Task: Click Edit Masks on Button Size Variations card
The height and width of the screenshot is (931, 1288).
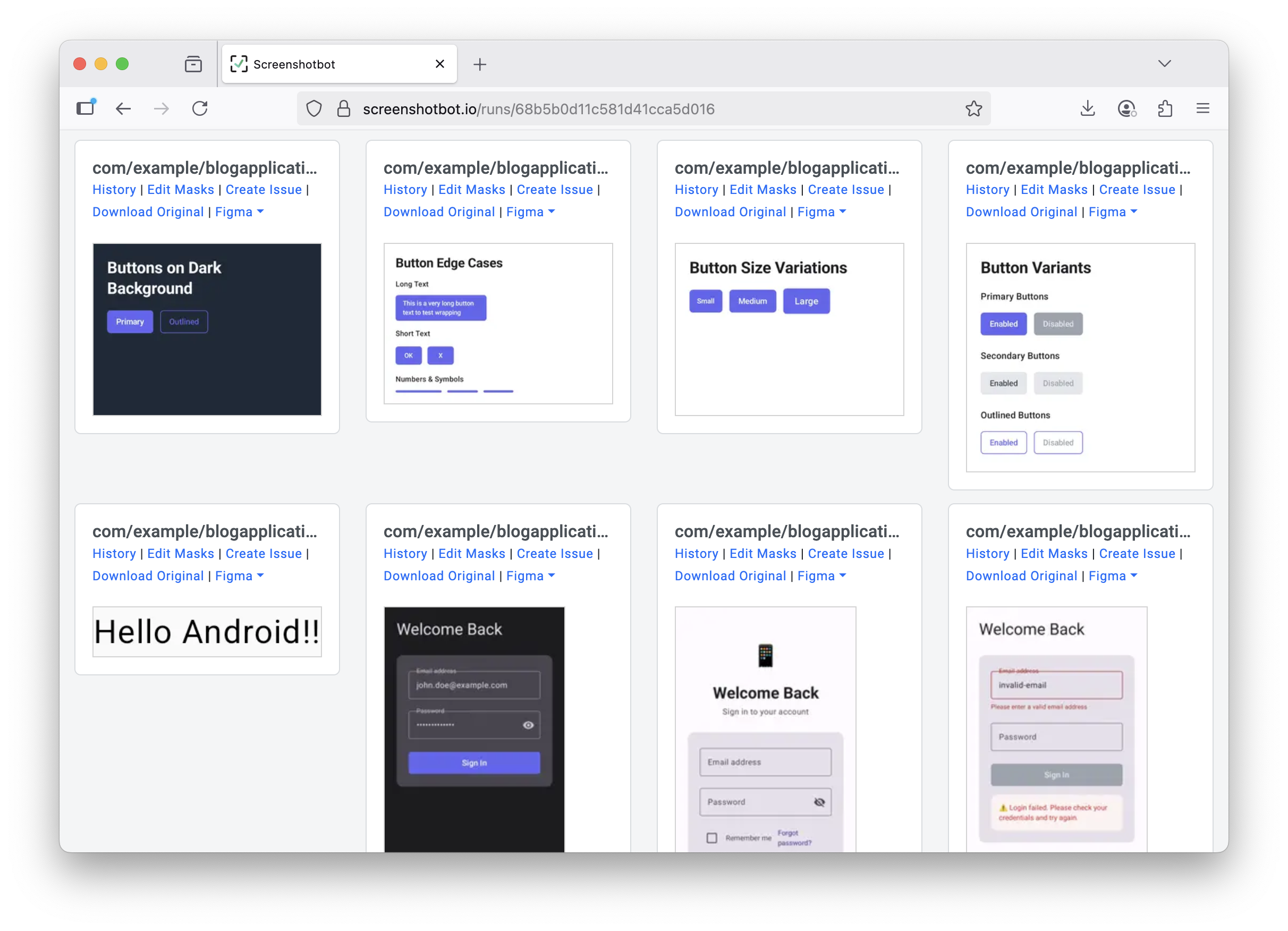Action: (x=762, y=190)
